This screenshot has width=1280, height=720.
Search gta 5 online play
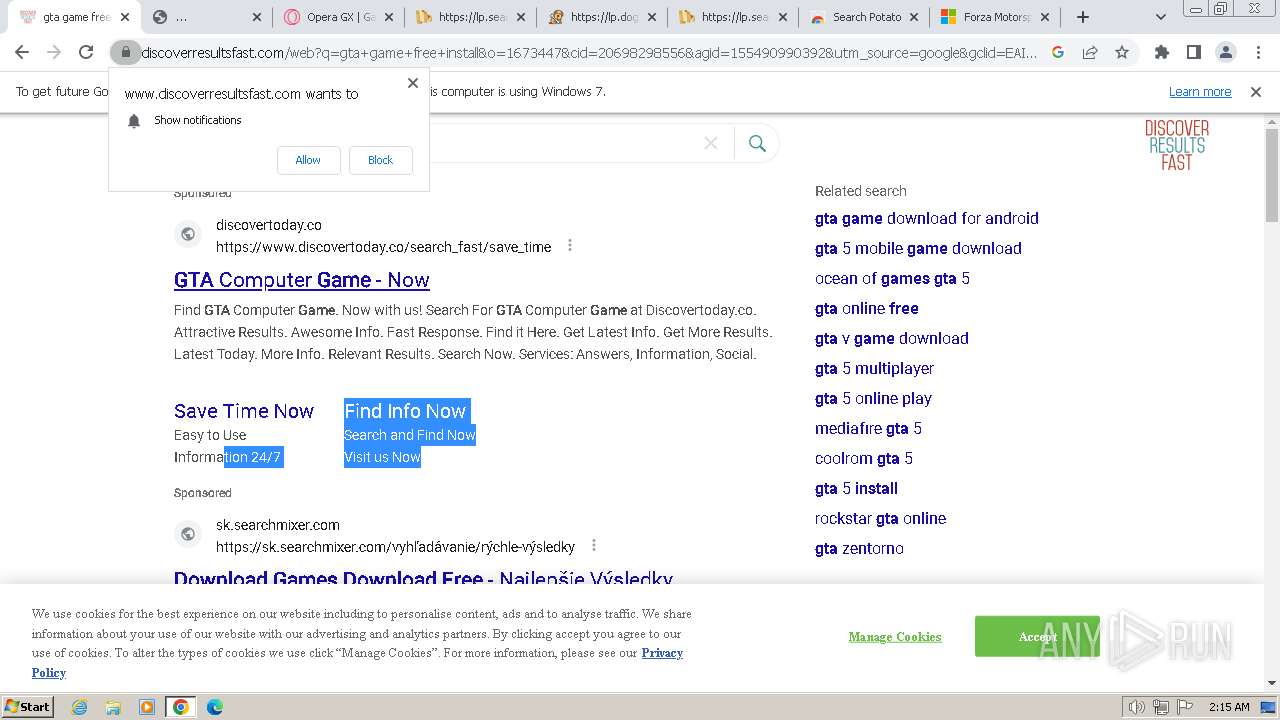(873, 398)
